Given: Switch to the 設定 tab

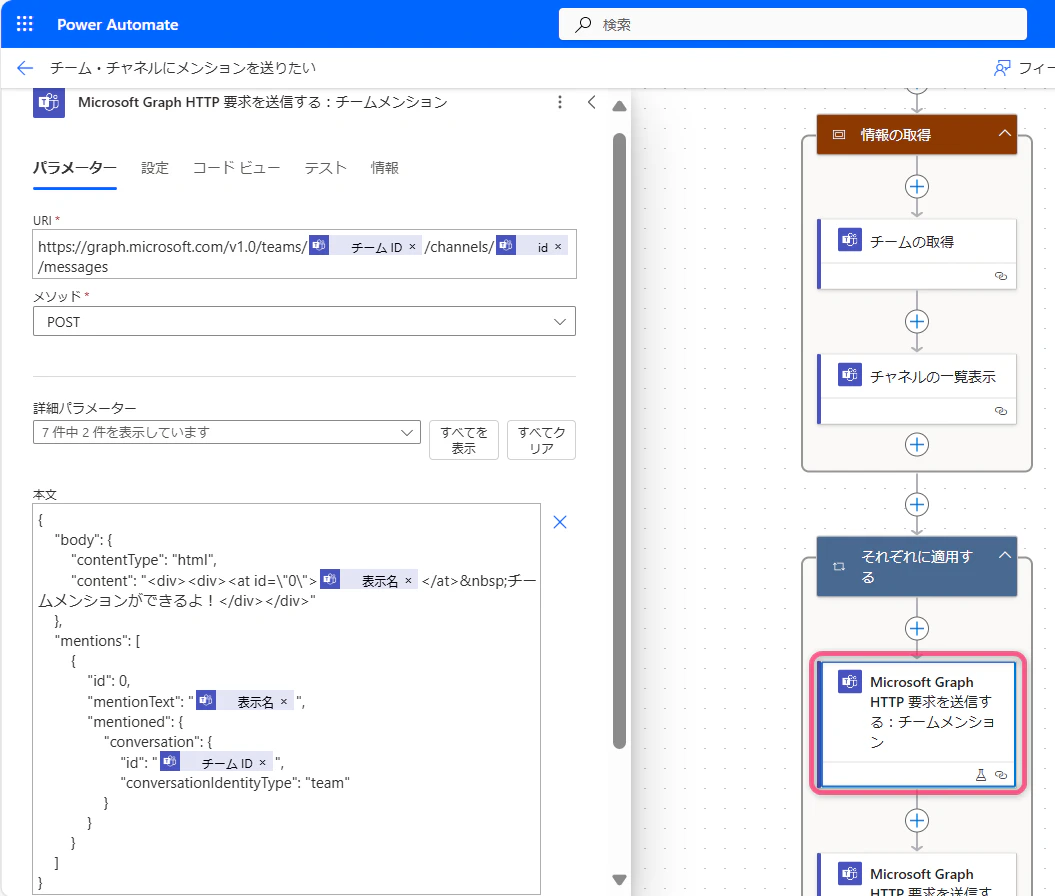Looking at the screenshot, I should pos(155,167).
